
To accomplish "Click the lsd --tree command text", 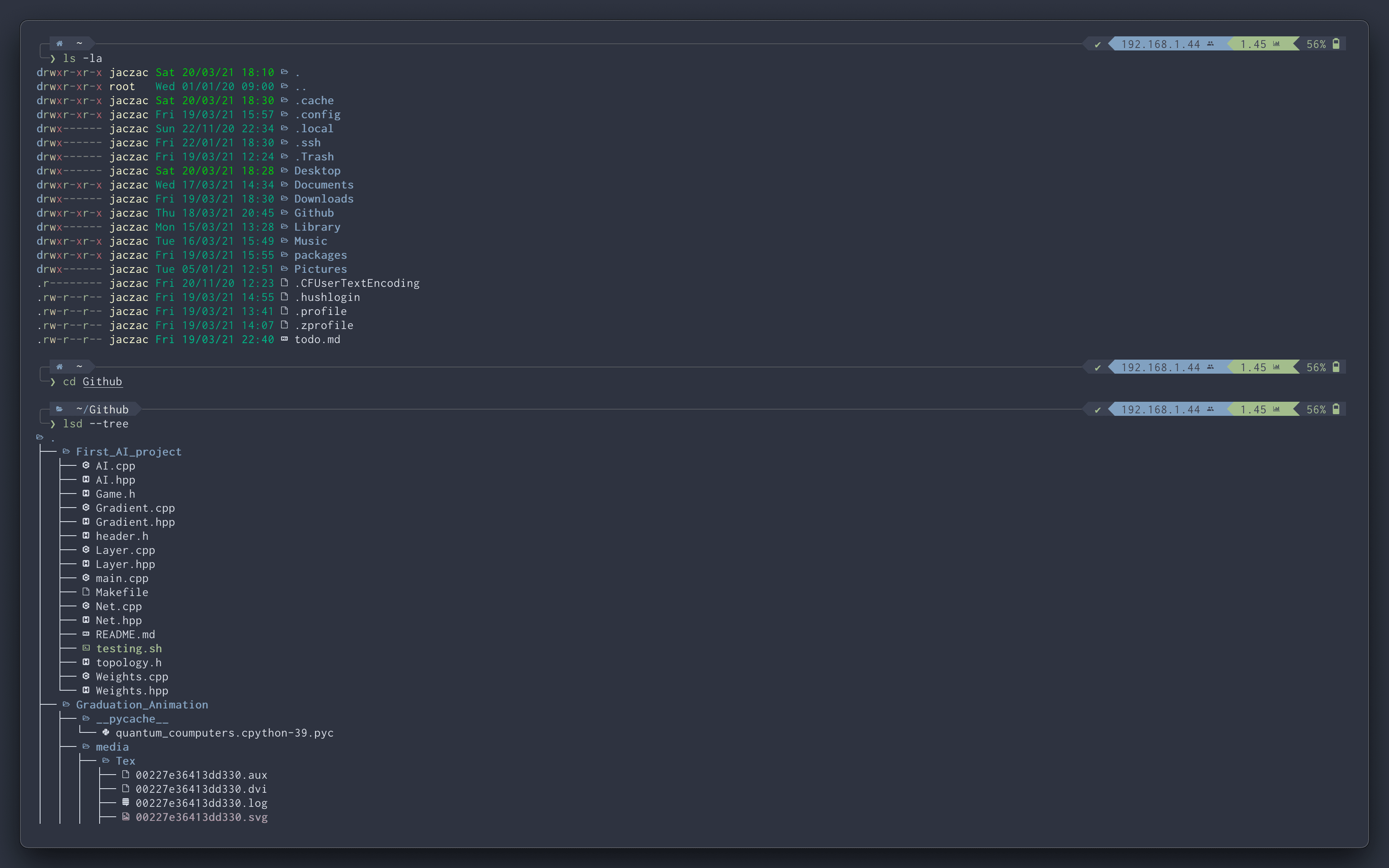I will click(x=96, y=424).
